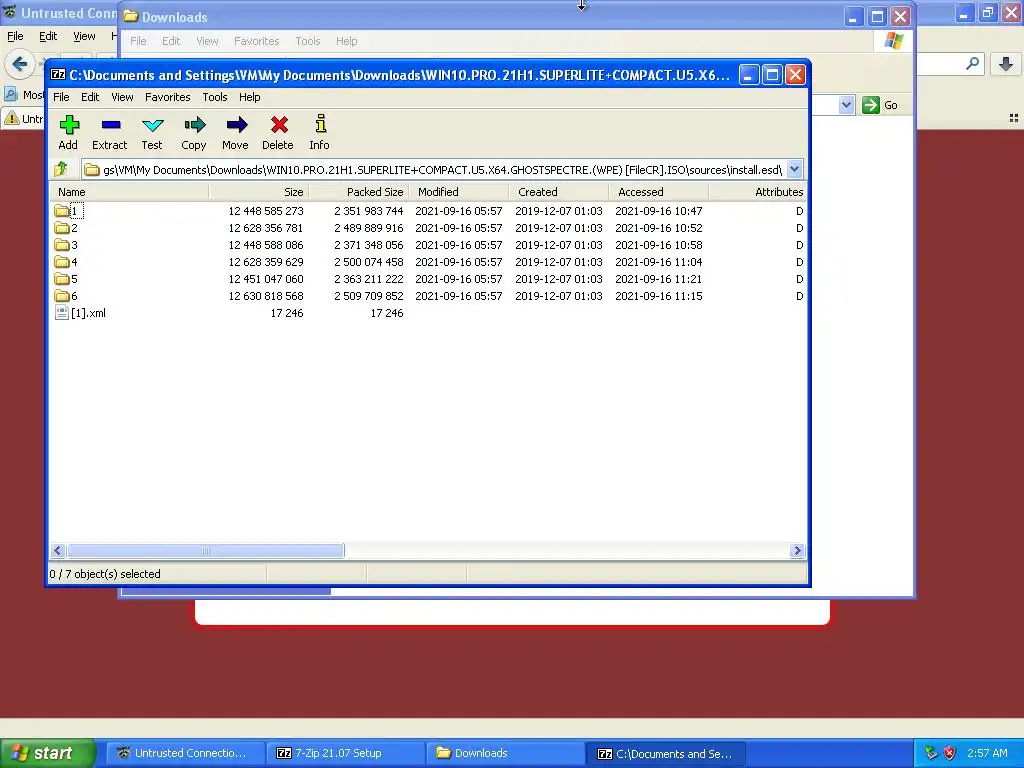Viewport: 1024px width, 768px height.
Task: Click the Test toolbar icon
Action: (152, 125)
